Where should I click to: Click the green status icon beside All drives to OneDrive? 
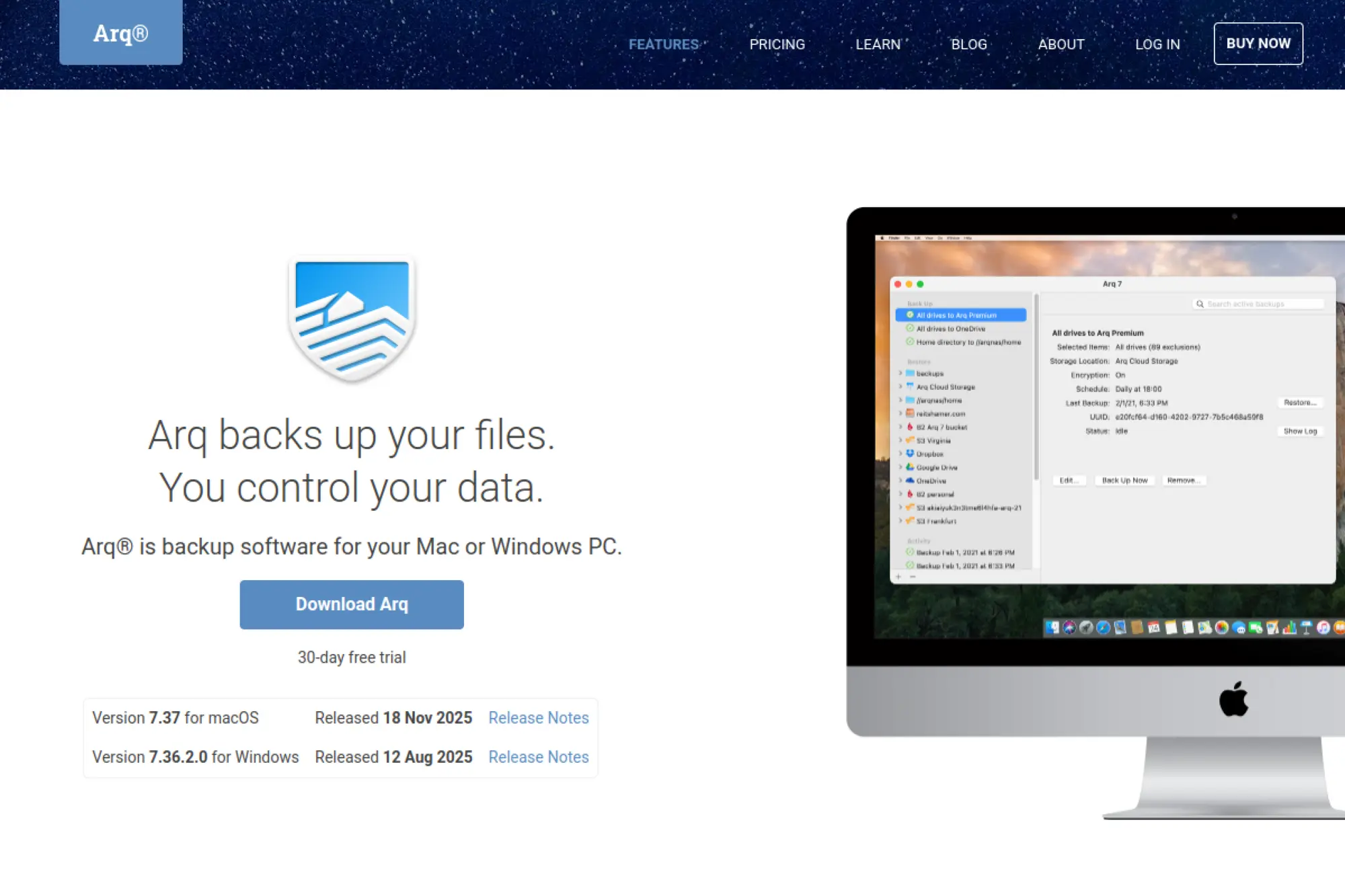(910, 329)
